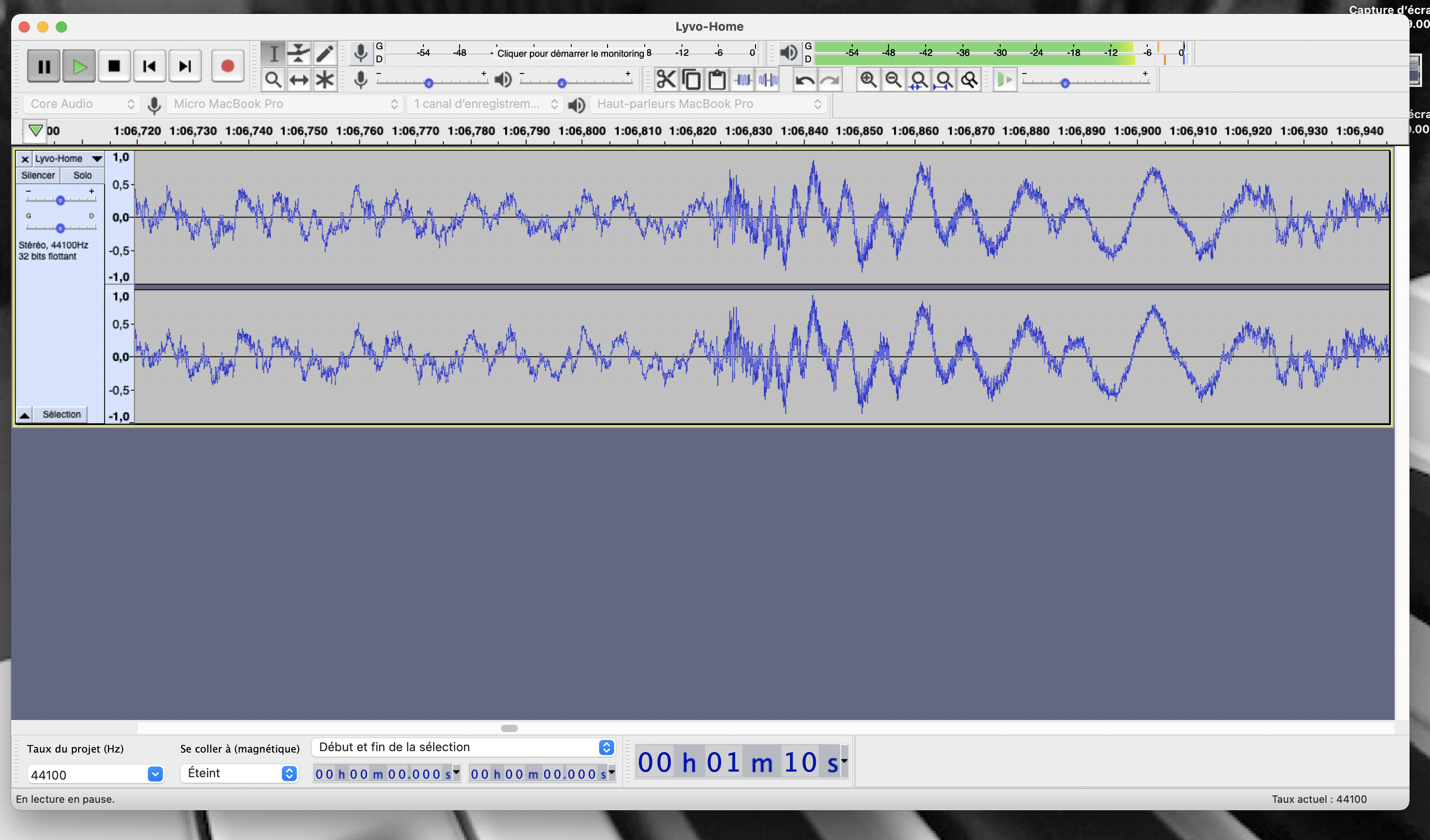Image resolution: width=1430 pixels, height=840 pixels.
Task: Open the Lyvo-Home track dropdown menu
Action: (x=97, y=159)
